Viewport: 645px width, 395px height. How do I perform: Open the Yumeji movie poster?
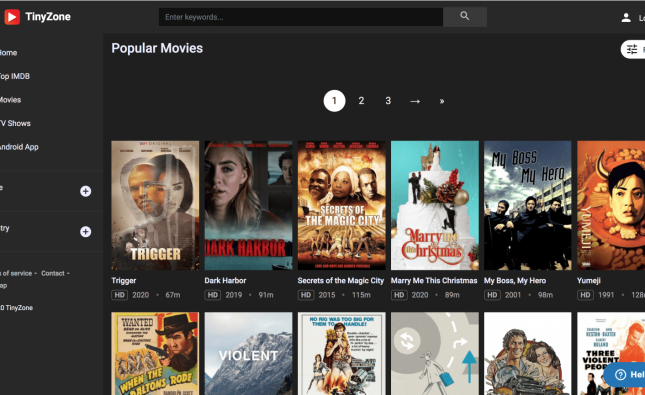611,205
